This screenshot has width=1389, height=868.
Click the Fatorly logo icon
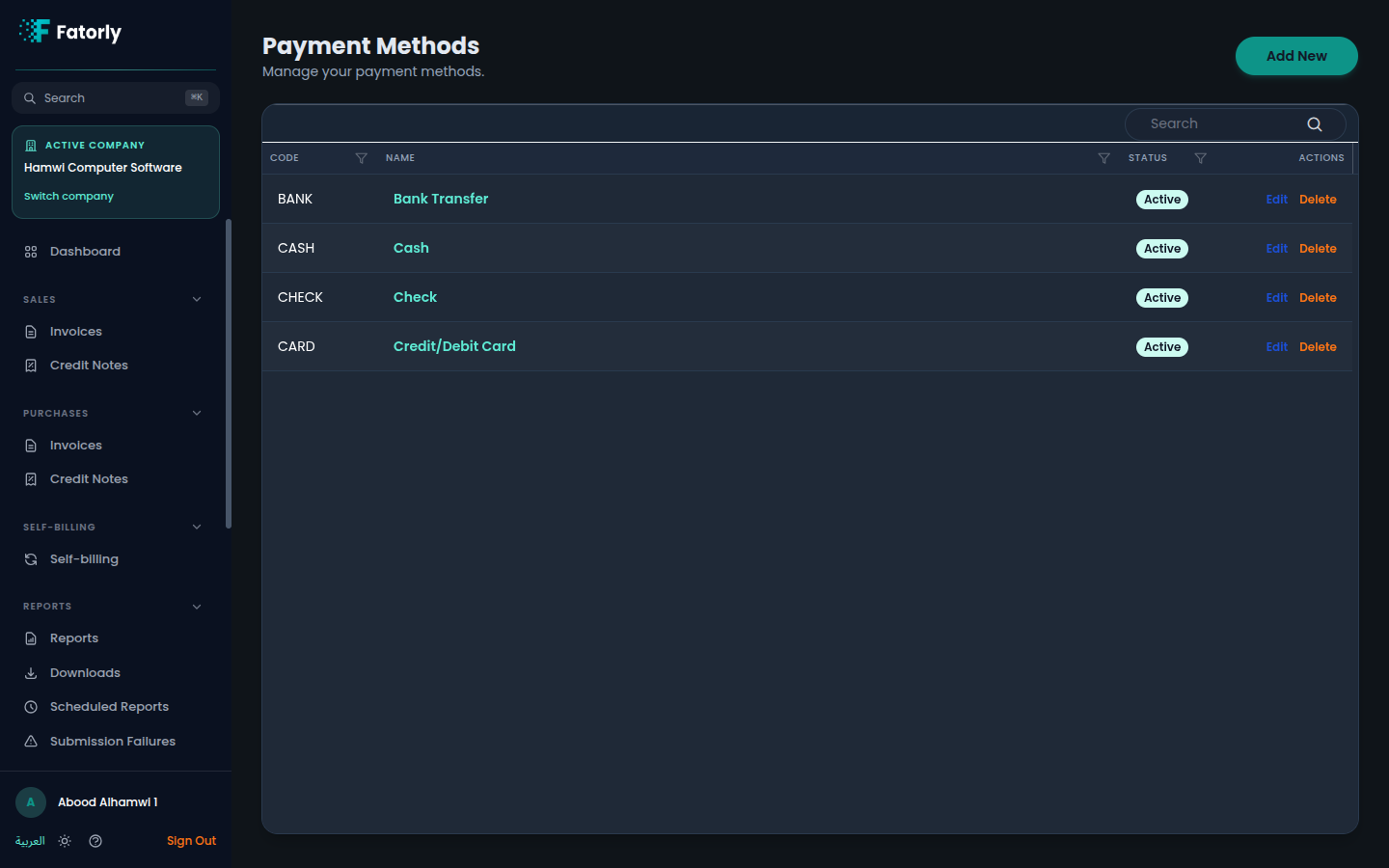point(34,31)
